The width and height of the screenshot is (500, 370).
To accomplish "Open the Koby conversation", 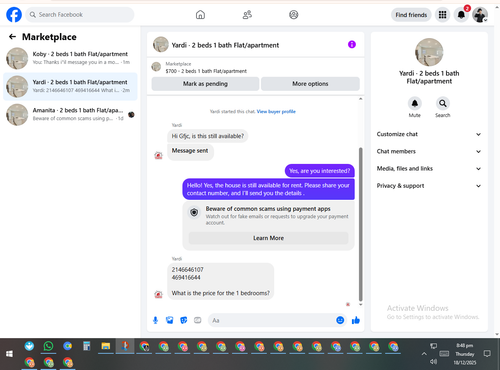I will (70, 58).
